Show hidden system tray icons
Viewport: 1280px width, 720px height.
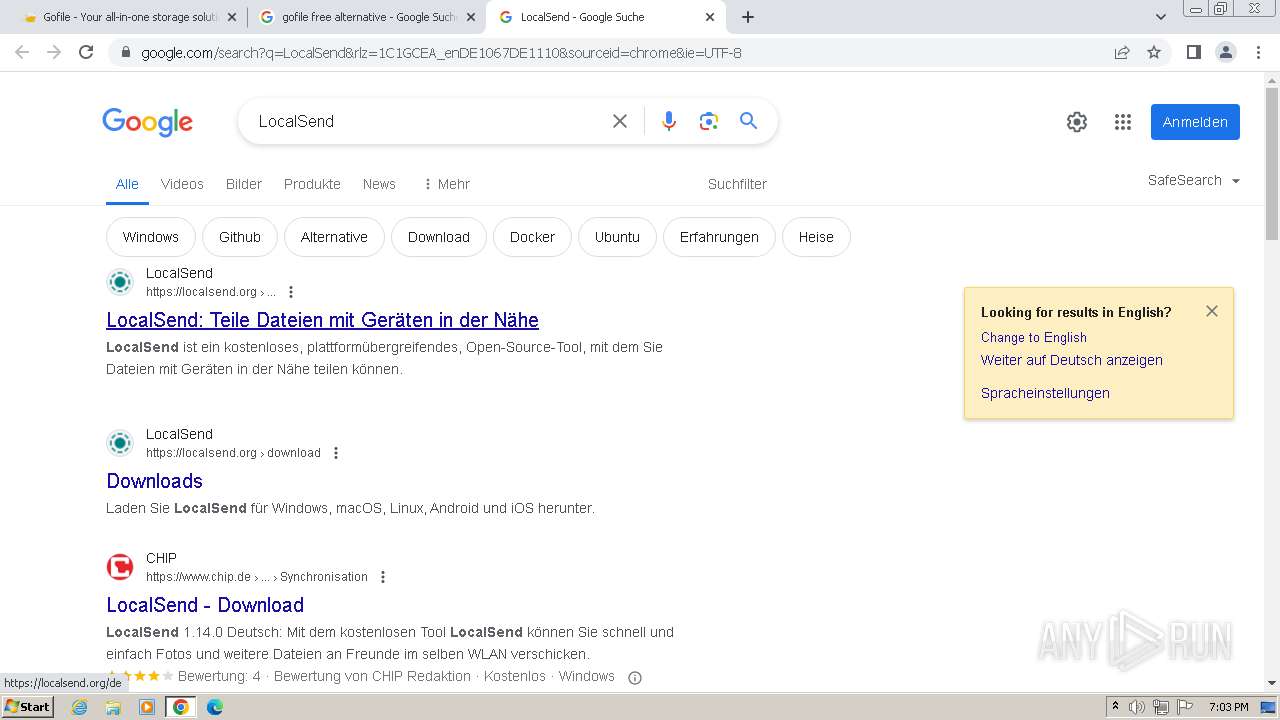(1115, 707)
